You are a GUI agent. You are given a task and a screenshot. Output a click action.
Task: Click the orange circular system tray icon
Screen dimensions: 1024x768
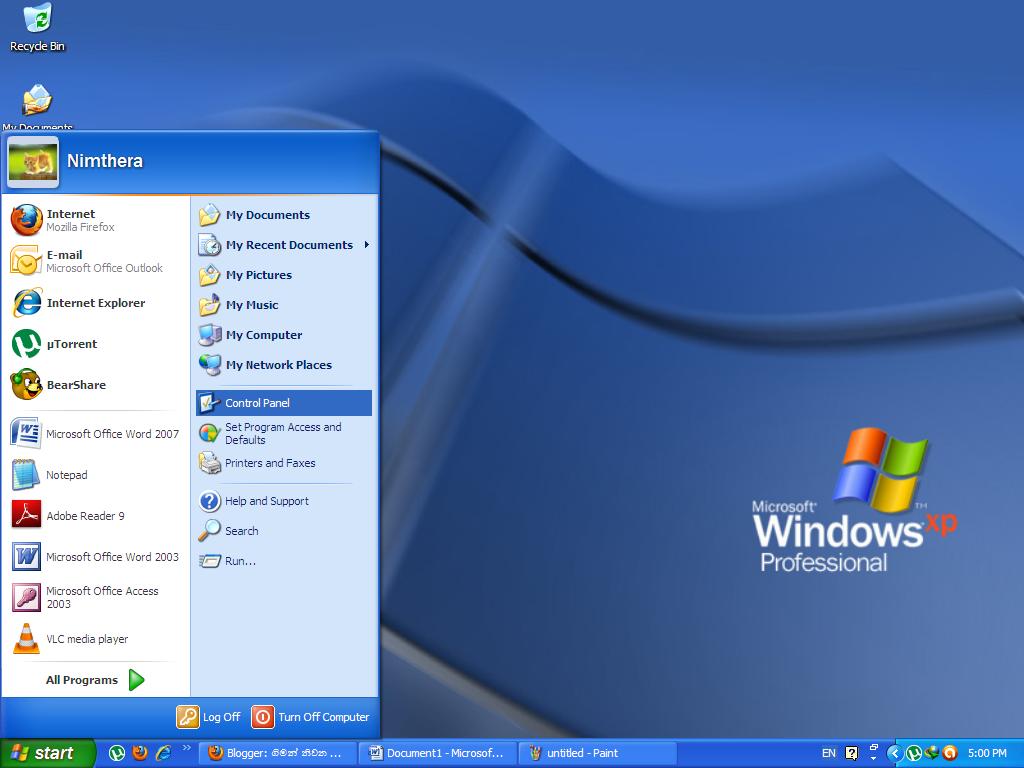pos(950,753)
